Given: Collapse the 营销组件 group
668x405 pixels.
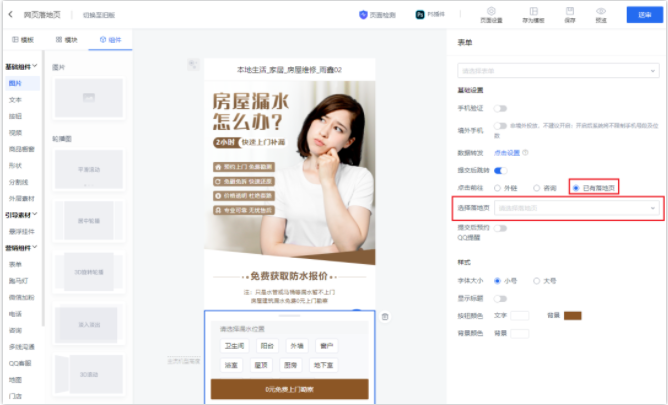Looking at the screenshot, I should (21, 247).
